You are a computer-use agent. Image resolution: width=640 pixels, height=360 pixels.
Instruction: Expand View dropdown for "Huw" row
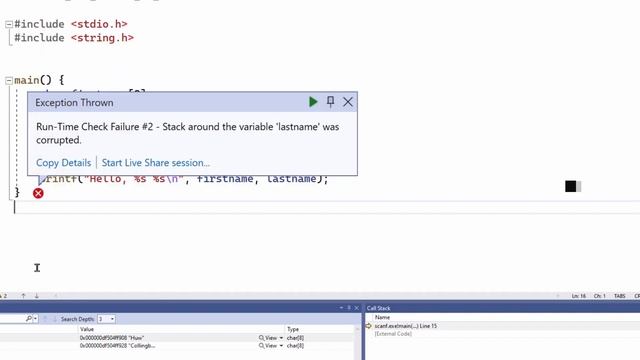click(x=281, y=338)
